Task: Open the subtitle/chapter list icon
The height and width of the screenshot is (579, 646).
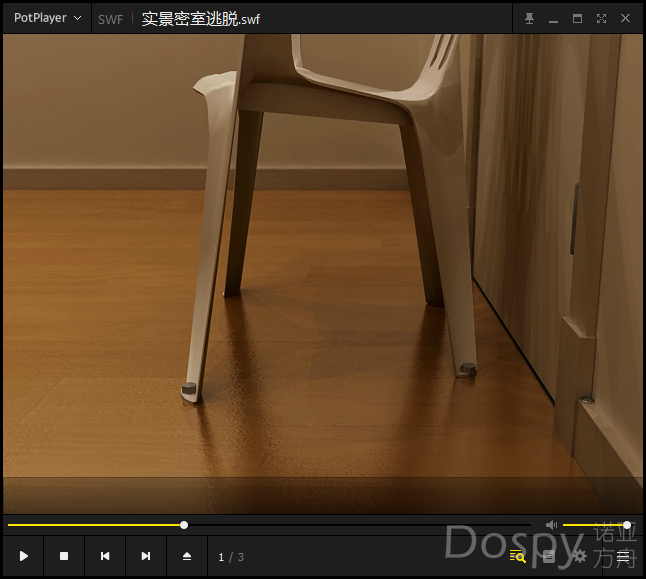Action: 548,556
